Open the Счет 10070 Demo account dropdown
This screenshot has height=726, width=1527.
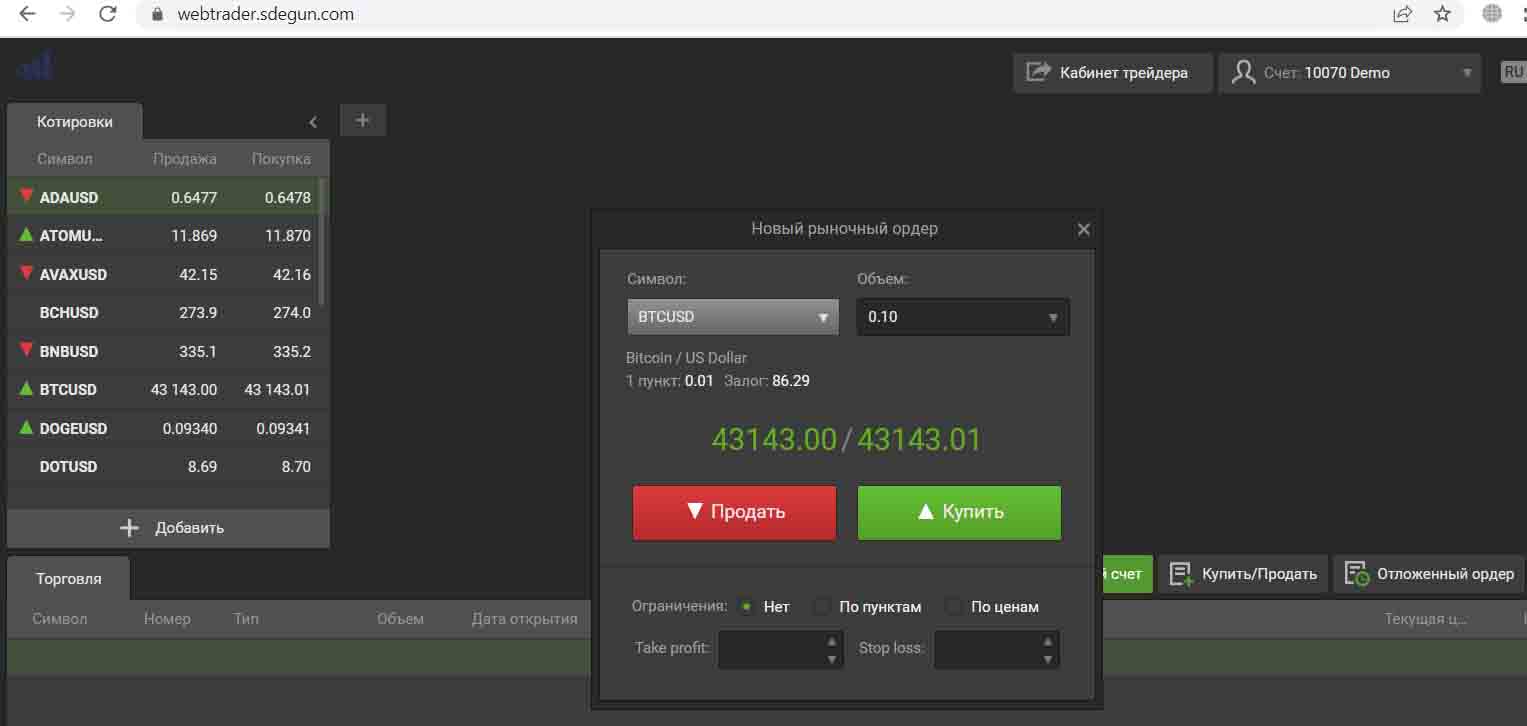(x=1349, y=72)
